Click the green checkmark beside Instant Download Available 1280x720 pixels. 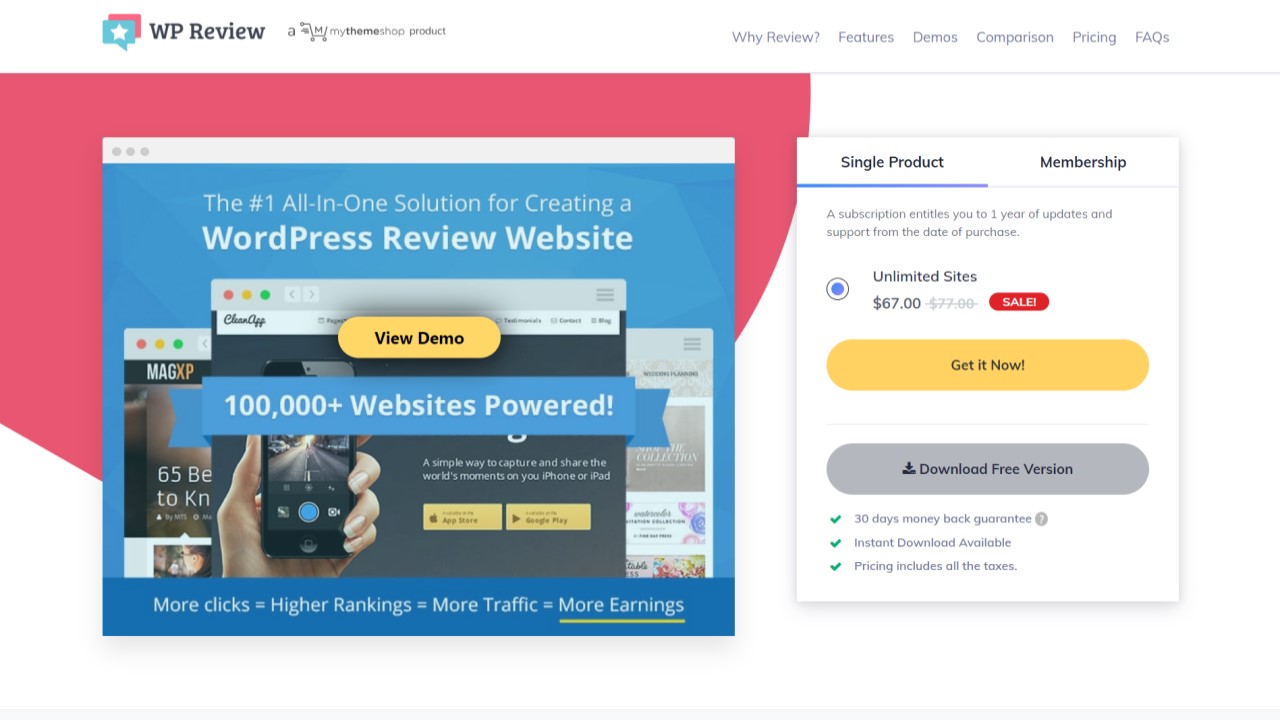pyautogui.click(x=836, y=542)
